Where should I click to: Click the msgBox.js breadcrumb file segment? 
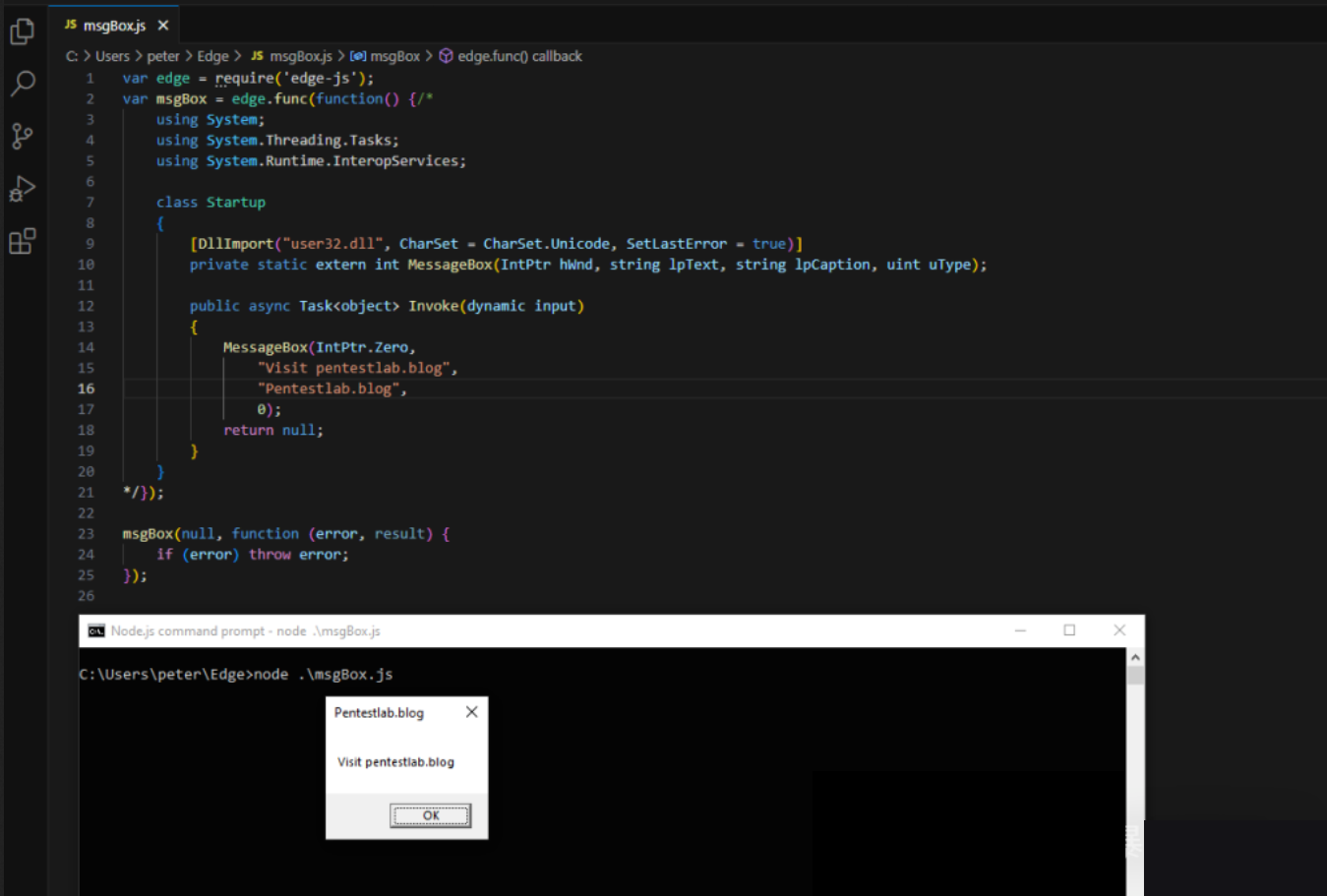click(291, 56)
